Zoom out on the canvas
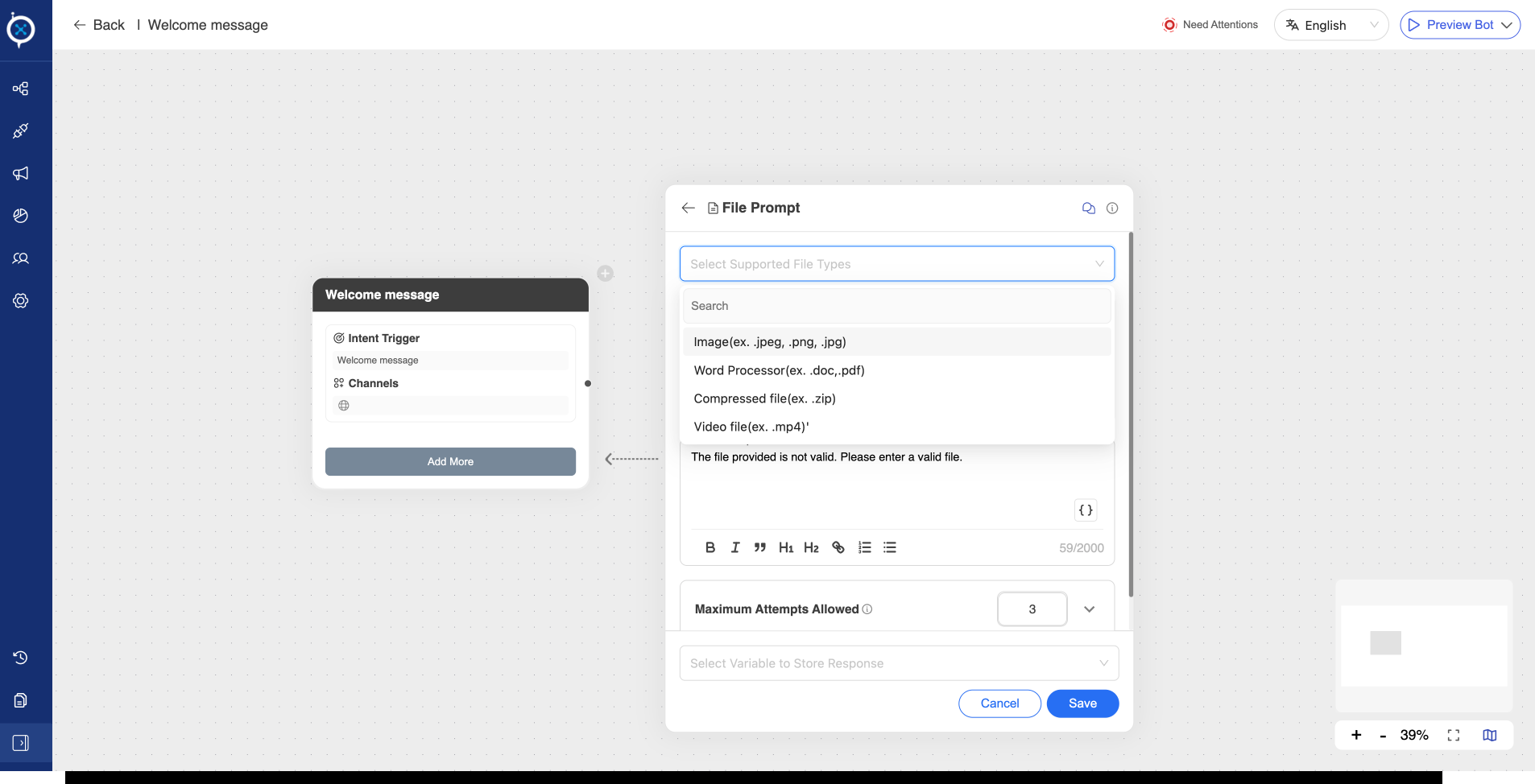 (x=1383, y=736)
